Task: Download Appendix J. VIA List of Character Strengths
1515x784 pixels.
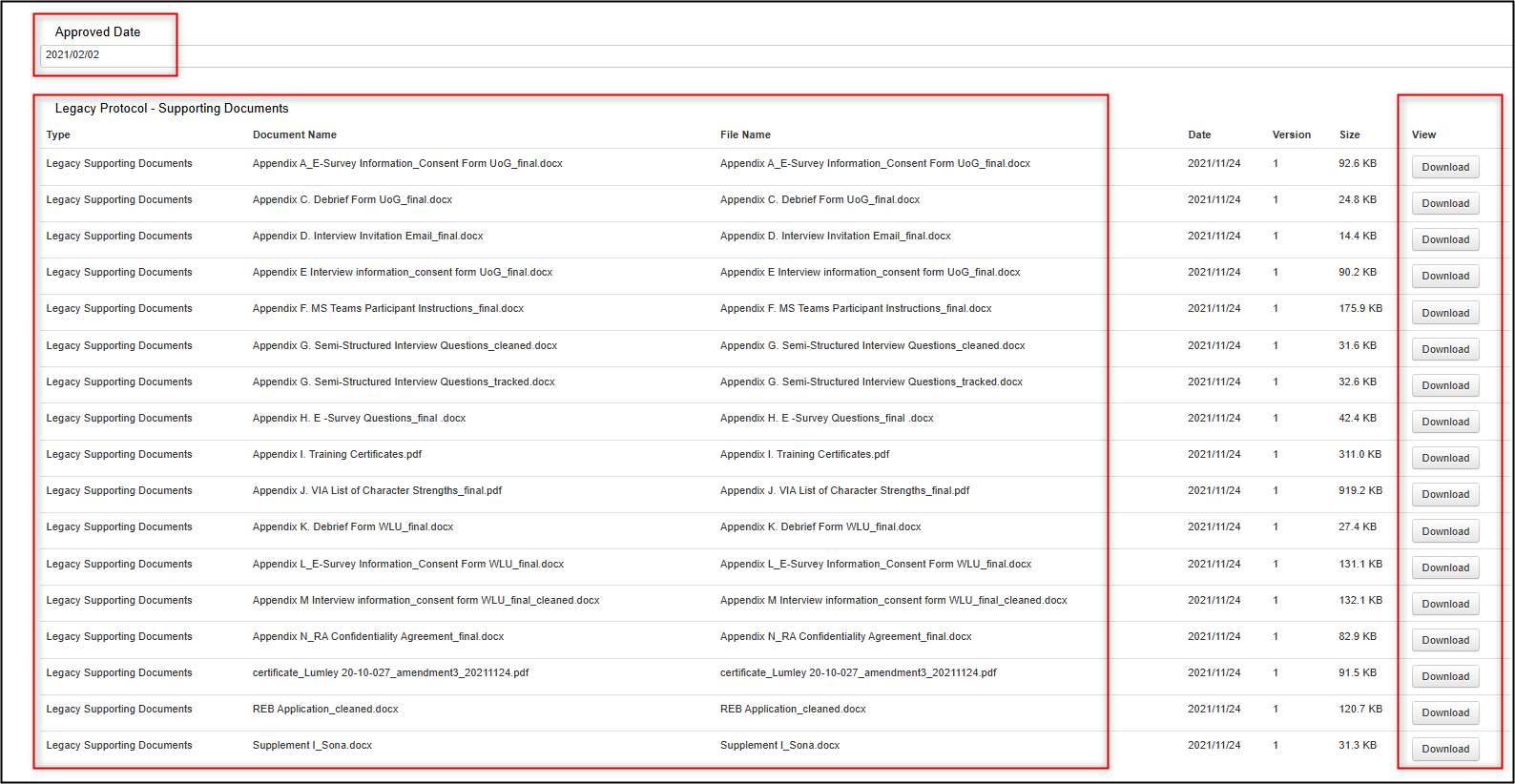Action: [x=1445, y=494]
